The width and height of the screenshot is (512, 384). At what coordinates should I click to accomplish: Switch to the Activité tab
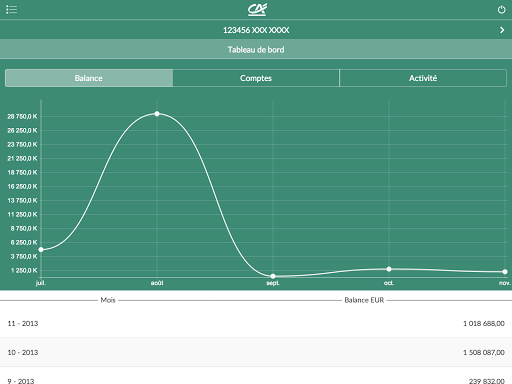[x=423, y=78]
